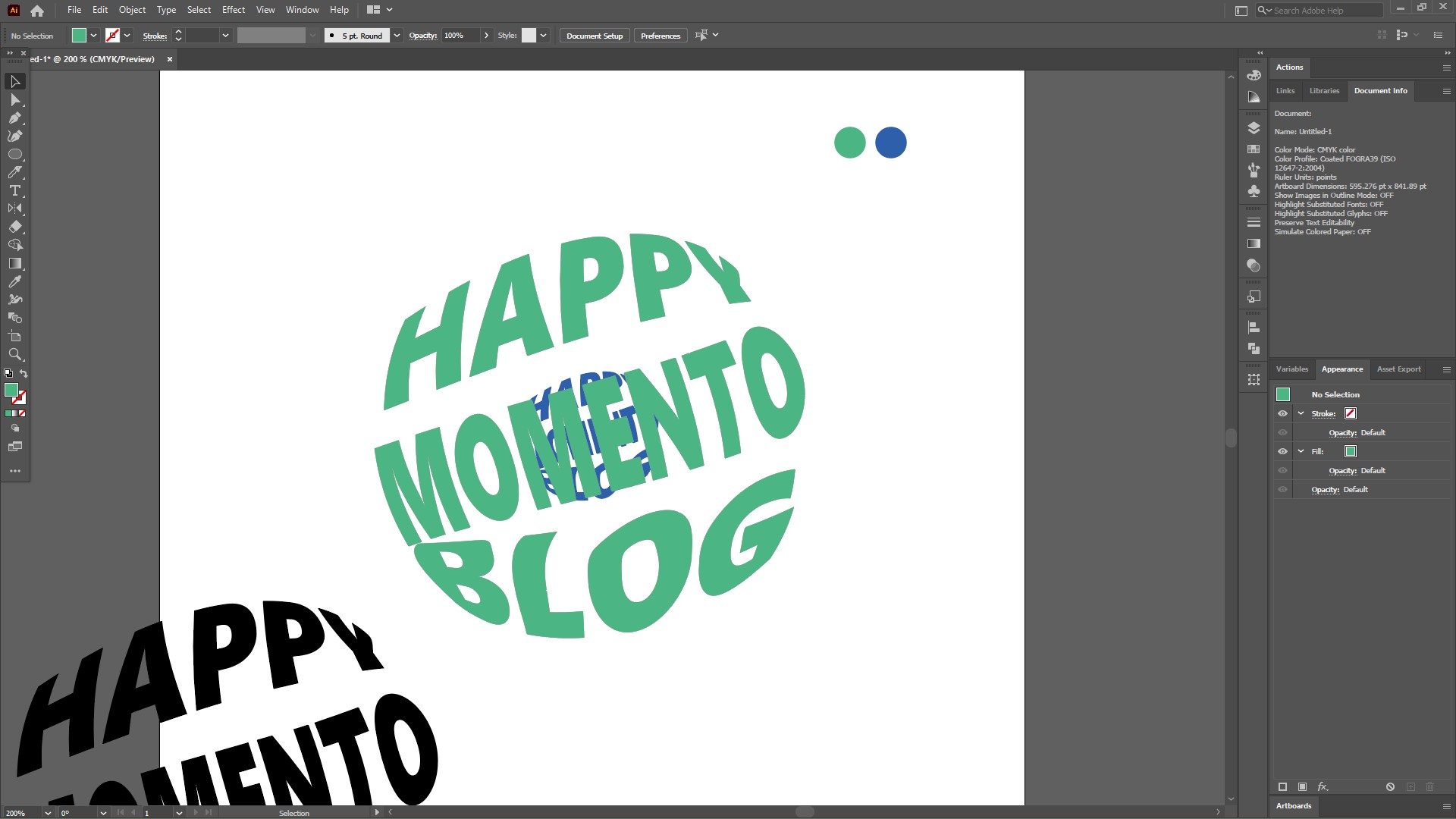Select the Curvature tool

tap(15, 136)
